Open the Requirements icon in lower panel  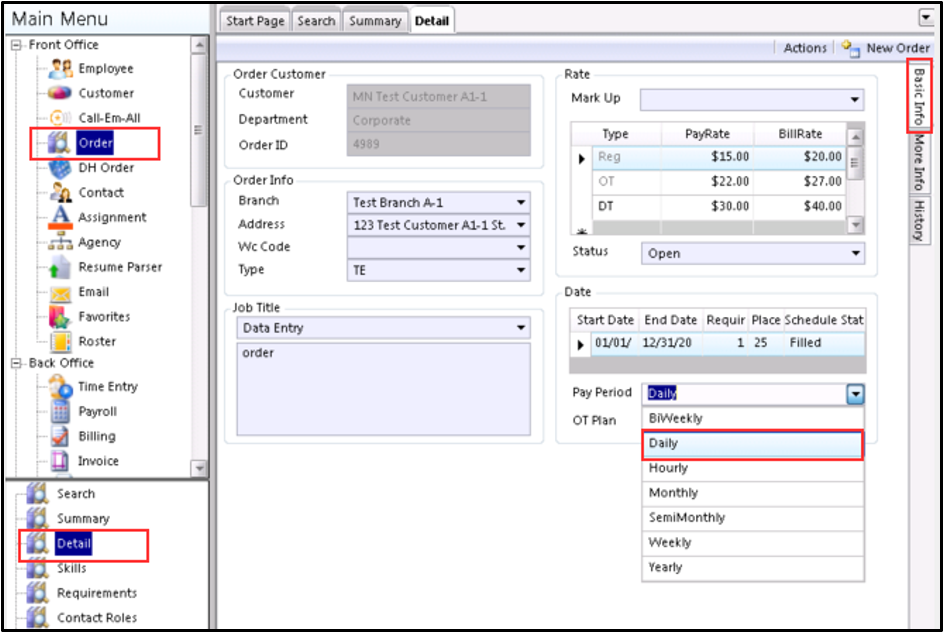pyautogui.click(x=37, y=593)
